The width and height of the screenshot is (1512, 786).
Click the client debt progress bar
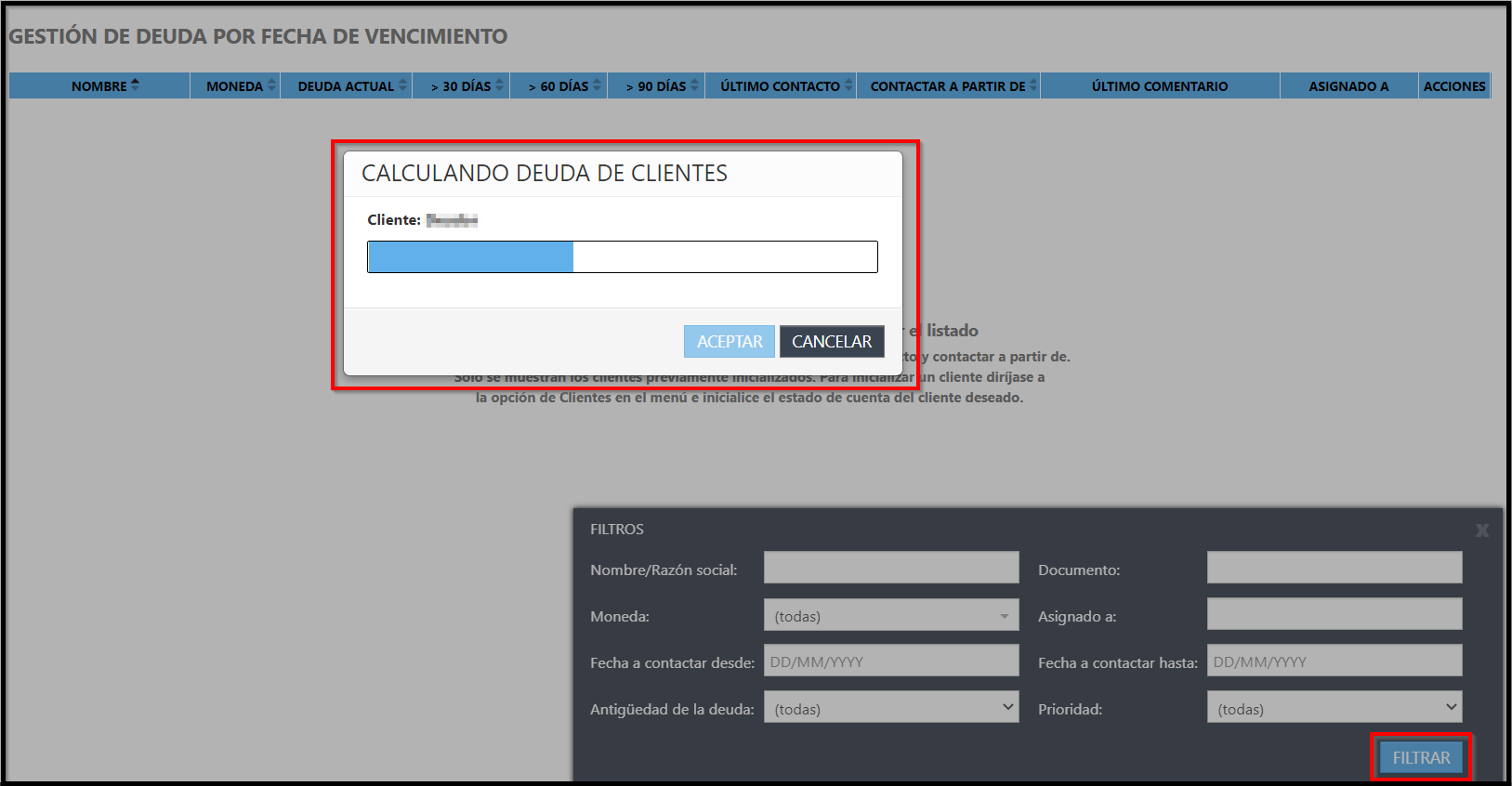[x=623, y=256]
